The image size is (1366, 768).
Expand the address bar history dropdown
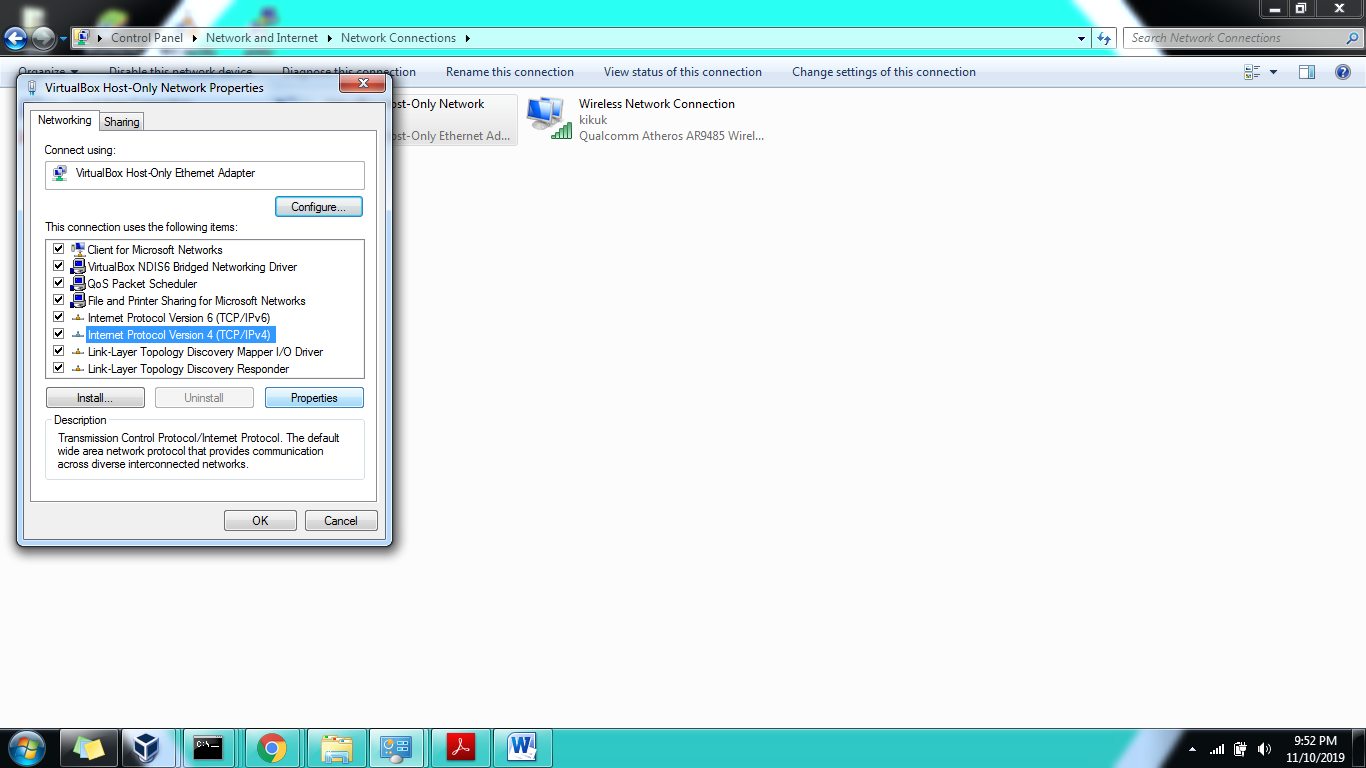click(x=1082, y=38)
